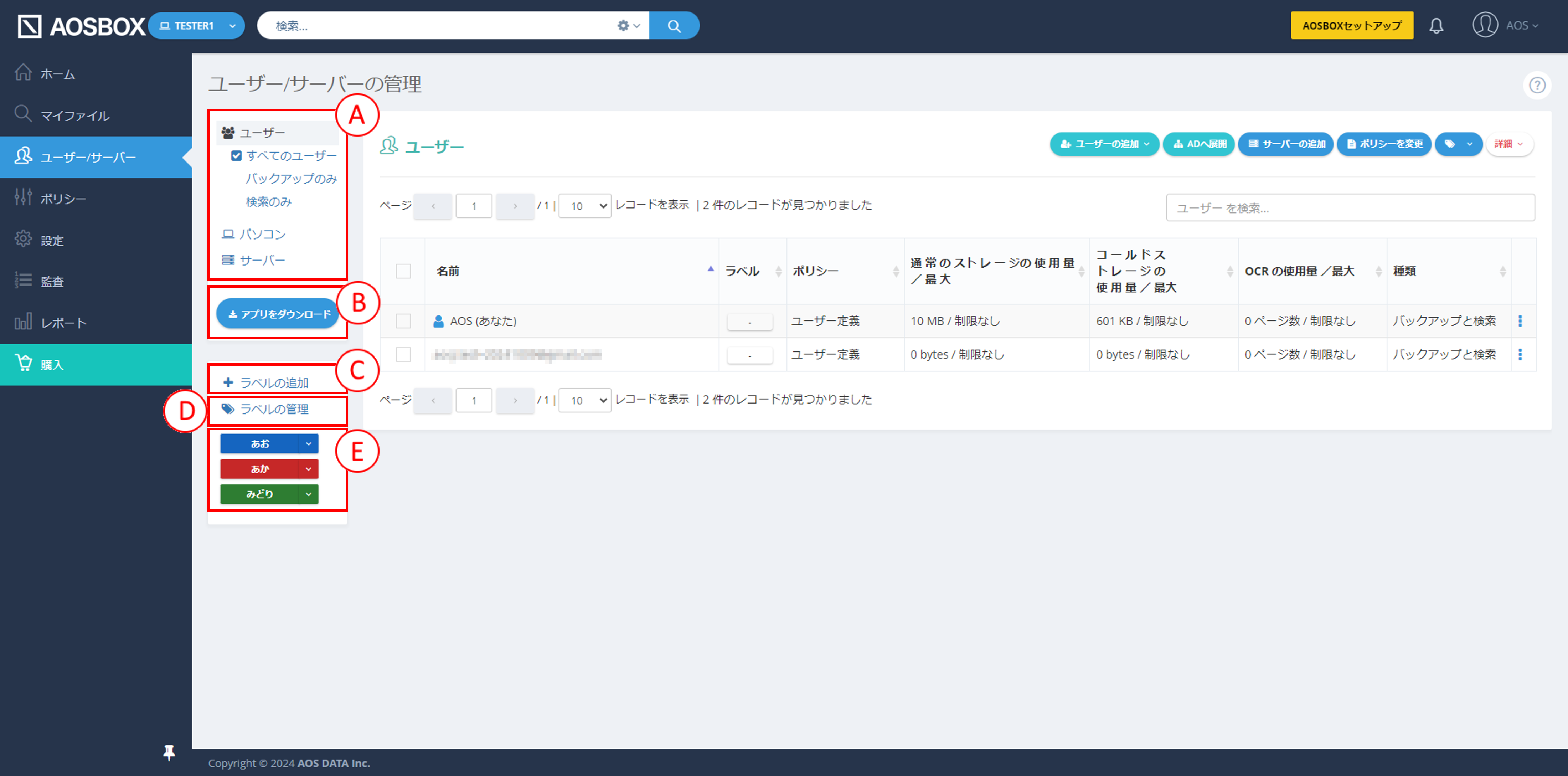Open the AOS account dropdown
The image size is (1568, 776).
(1522, 26)
